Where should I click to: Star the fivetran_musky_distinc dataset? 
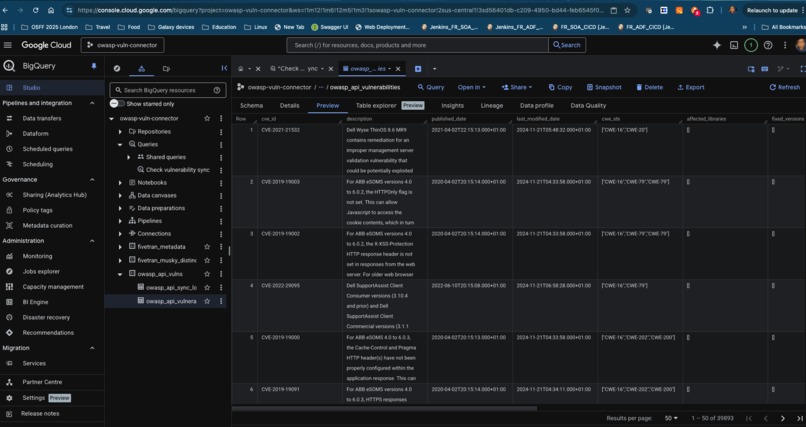pos(207,261)
